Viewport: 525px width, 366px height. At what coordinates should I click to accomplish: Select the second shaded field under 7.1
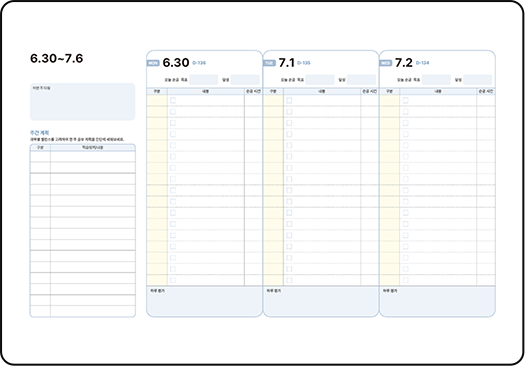(x=361, y=80)
